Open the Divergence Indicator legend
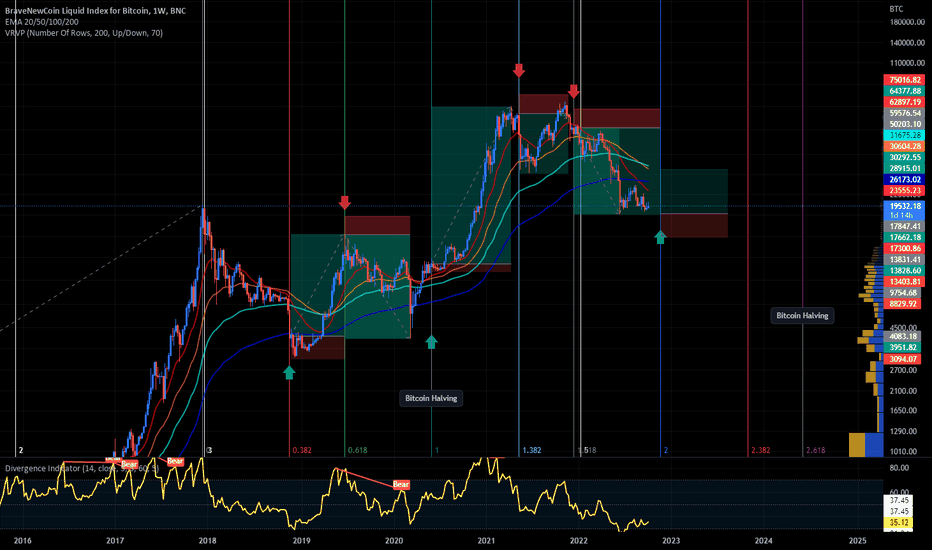This screenshot has height=550, width=932. 82,469
